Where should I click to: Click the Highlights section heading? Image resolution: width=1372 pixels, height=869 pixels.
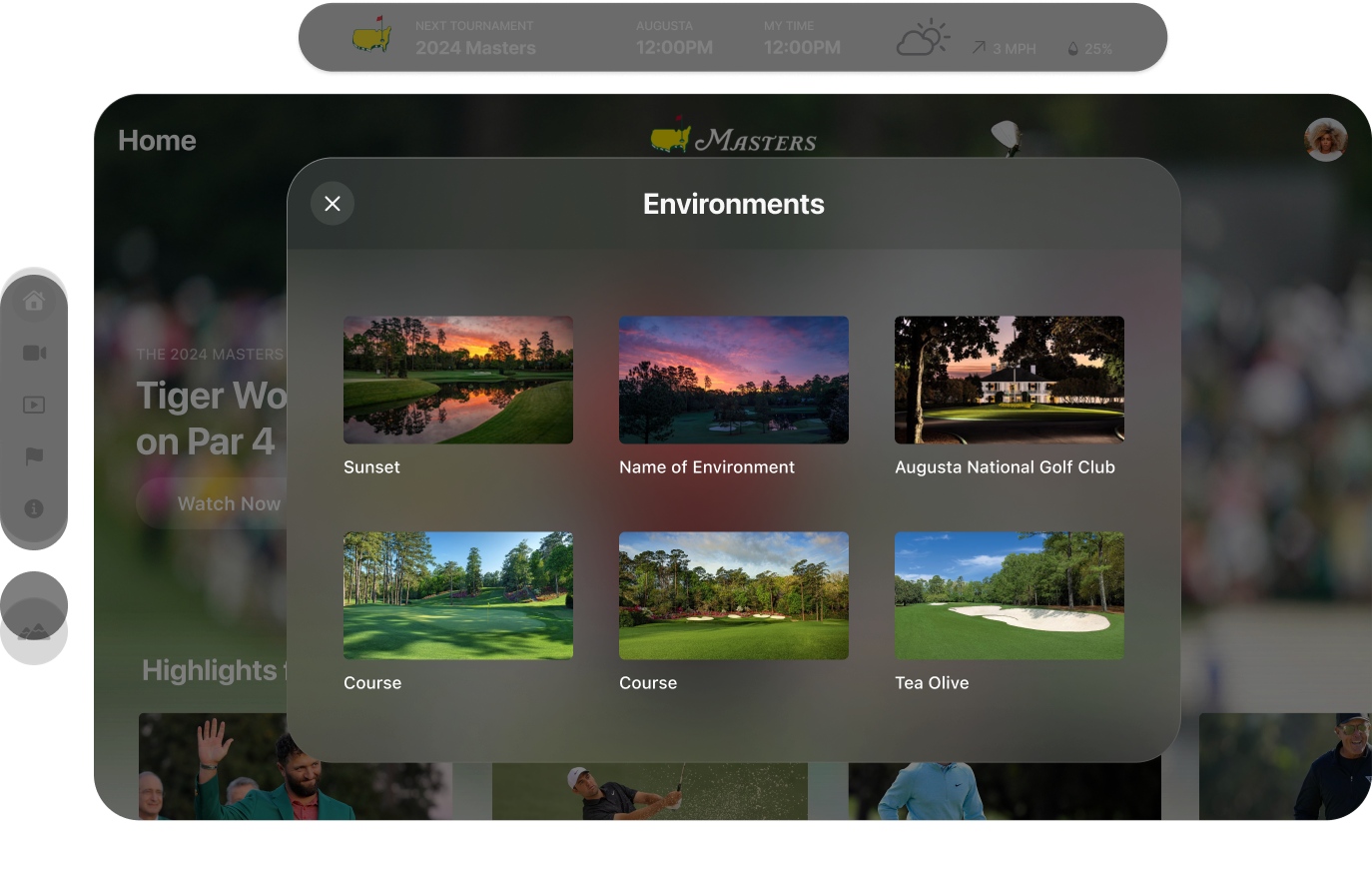214,670
